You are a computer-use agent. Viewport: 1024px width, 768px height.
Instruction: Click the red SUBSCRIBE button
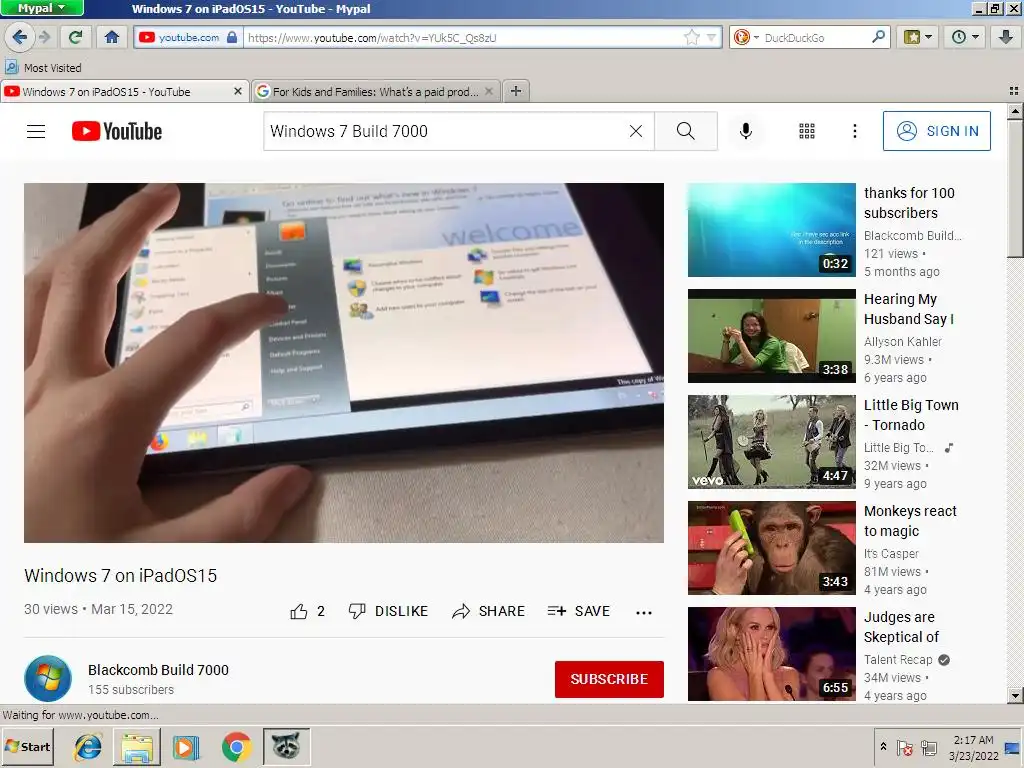tap(609, 679)
